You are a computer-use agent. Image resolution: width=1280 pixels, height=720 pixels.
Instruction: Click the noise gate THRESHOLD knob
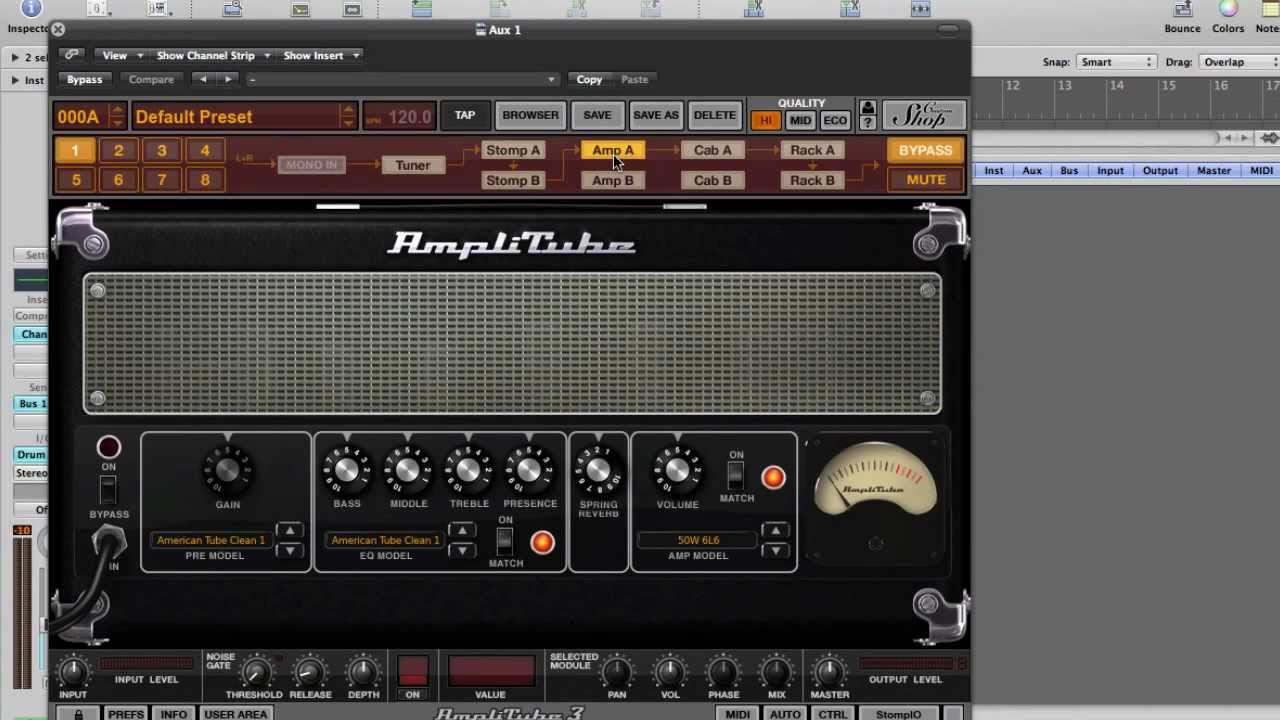(x=255, y=672)
